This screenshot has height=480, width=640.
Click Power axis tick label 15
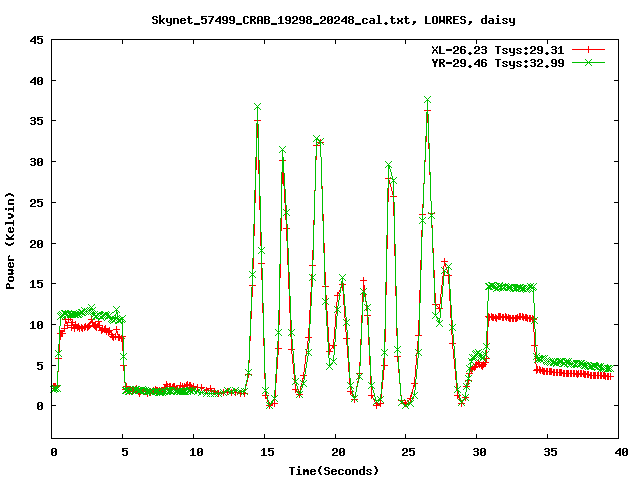[x=36, y=284]
